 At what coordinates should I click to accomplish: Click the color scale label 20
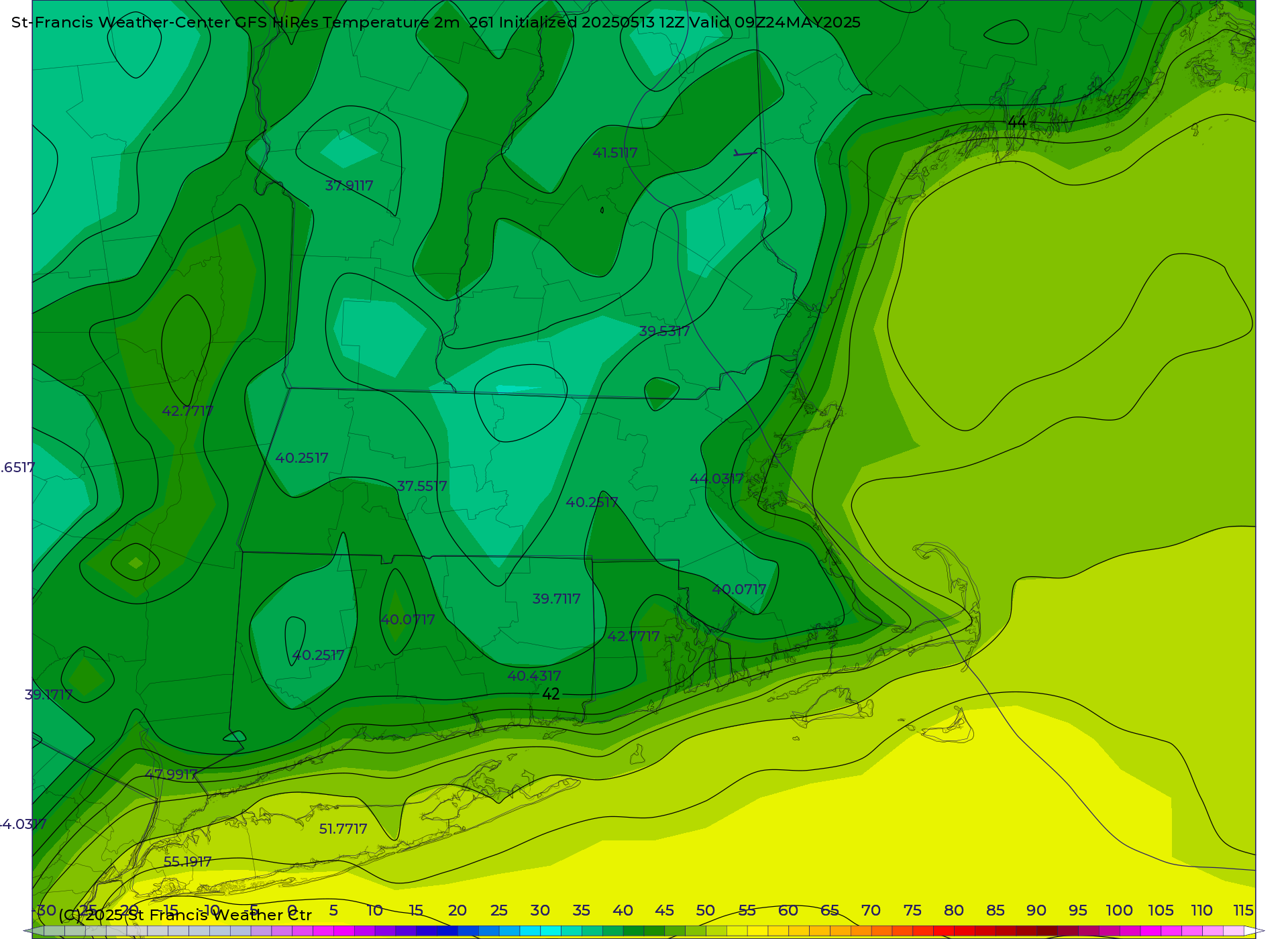point(458,910)
